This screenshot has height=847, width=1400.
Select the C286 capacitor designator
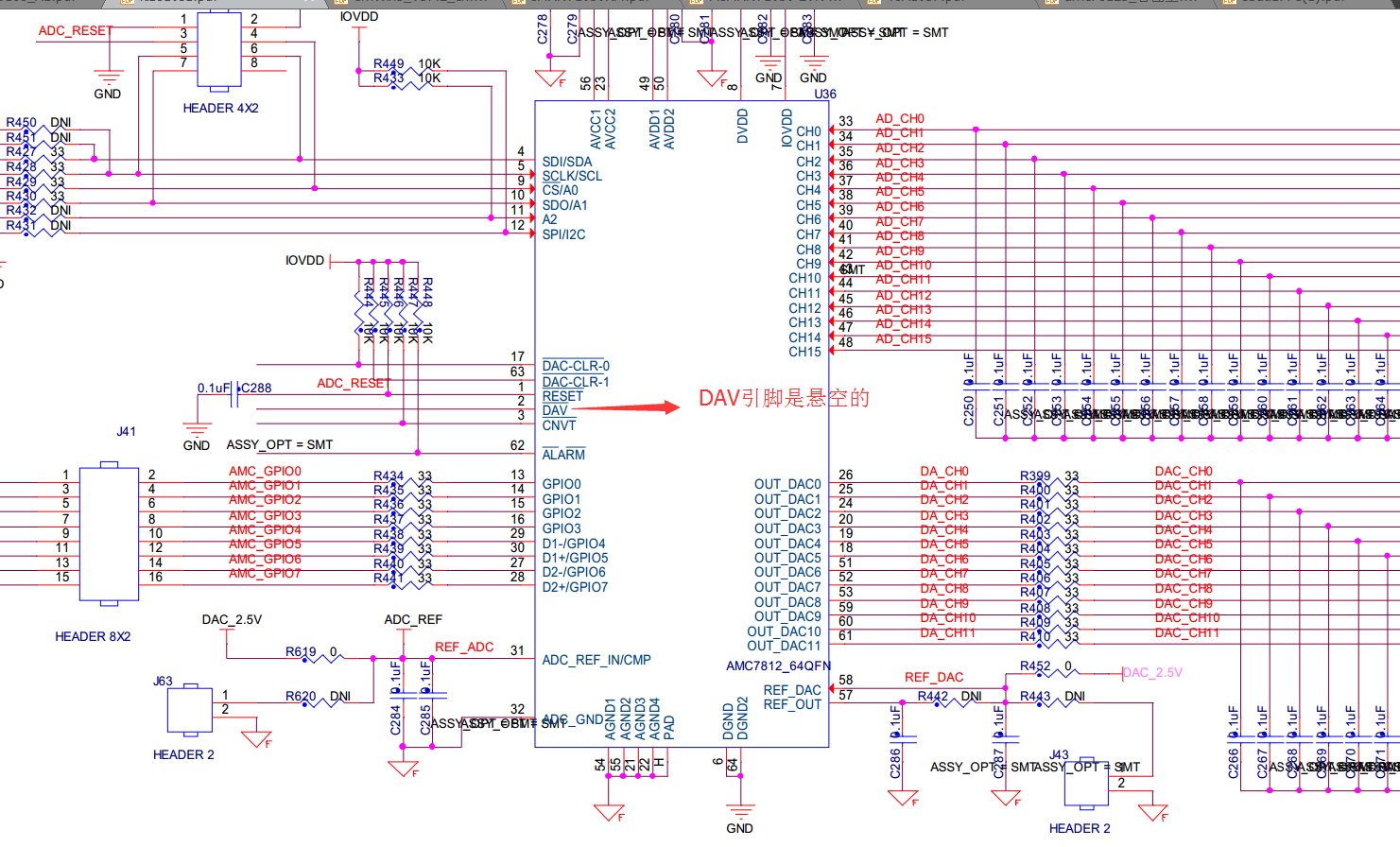click(x=895, y=764)
